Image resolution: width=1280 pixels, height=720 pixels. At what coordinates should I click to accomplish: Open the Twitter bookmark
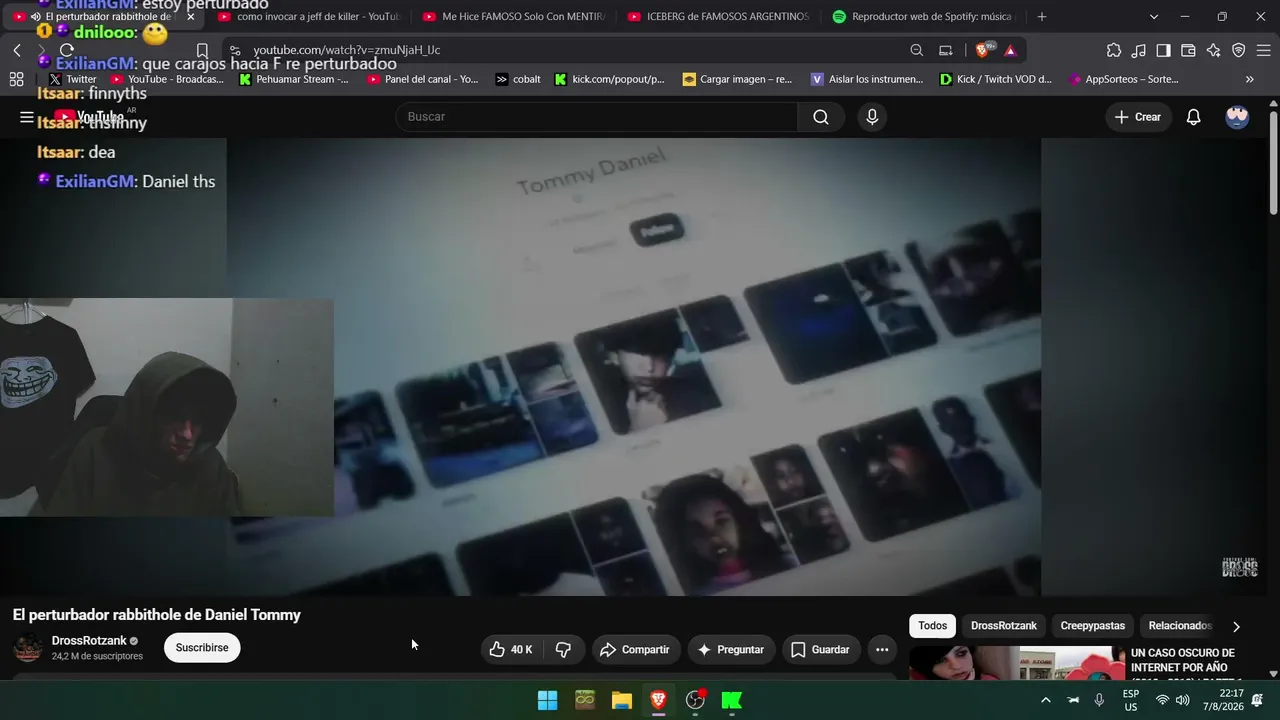(x=73, y=79)
